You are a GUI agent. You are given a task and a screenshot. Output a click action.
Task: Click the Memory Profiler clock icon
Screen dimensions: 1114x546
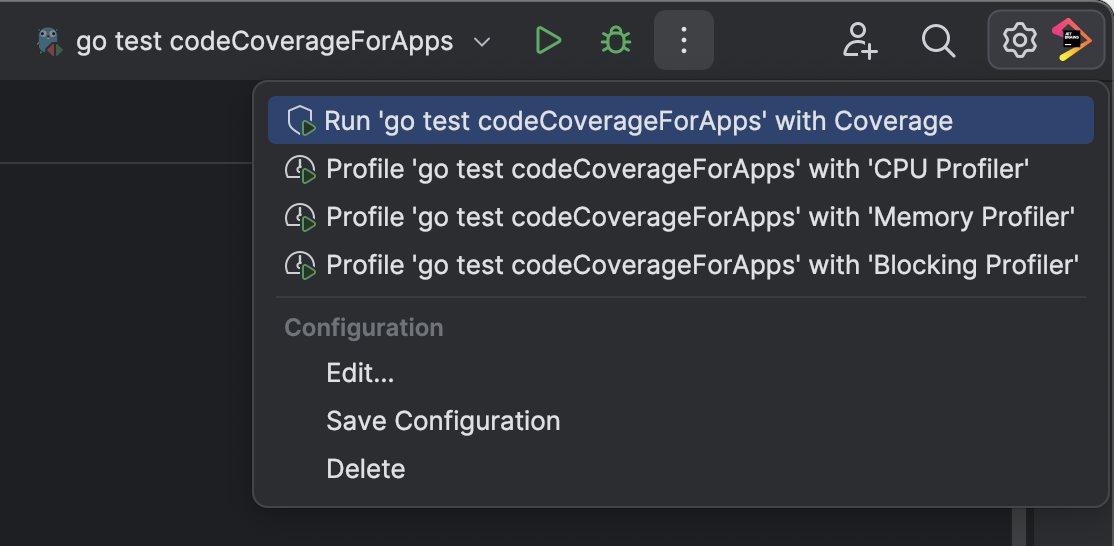point(301,217)
